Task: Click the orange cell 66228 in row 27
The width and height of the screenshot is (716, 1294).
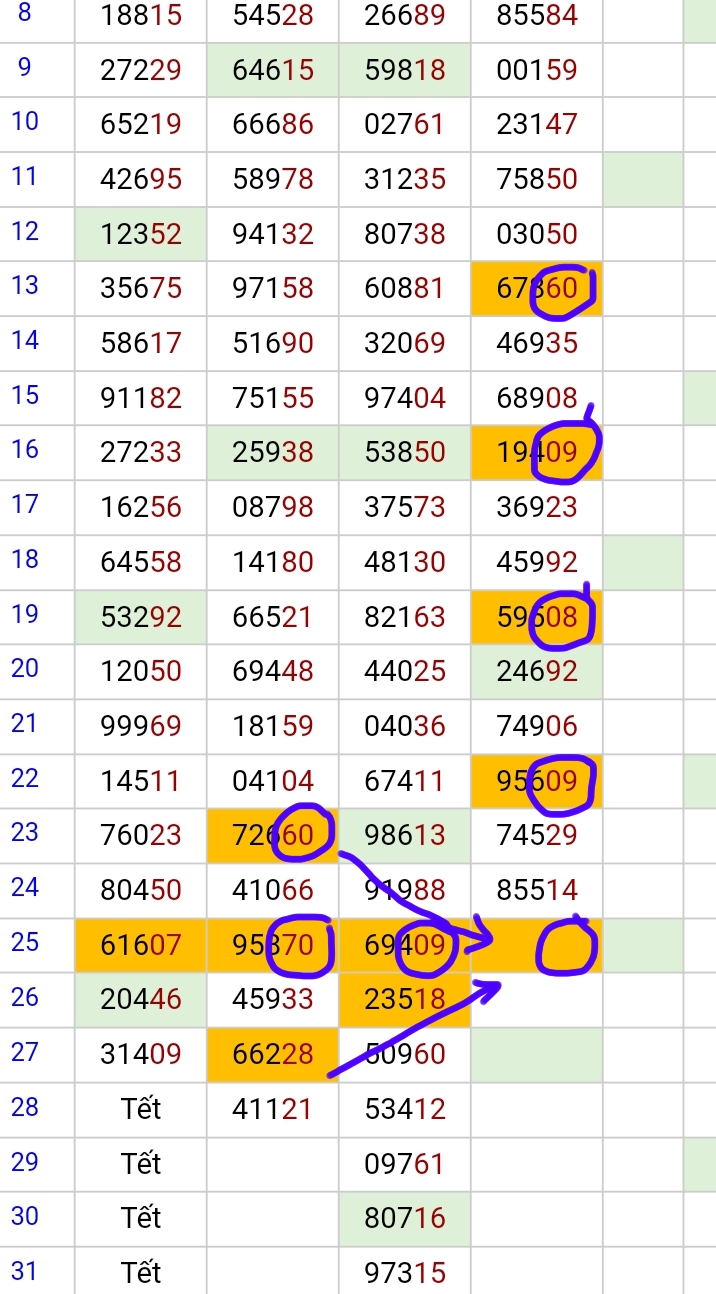Action: 273,1053
